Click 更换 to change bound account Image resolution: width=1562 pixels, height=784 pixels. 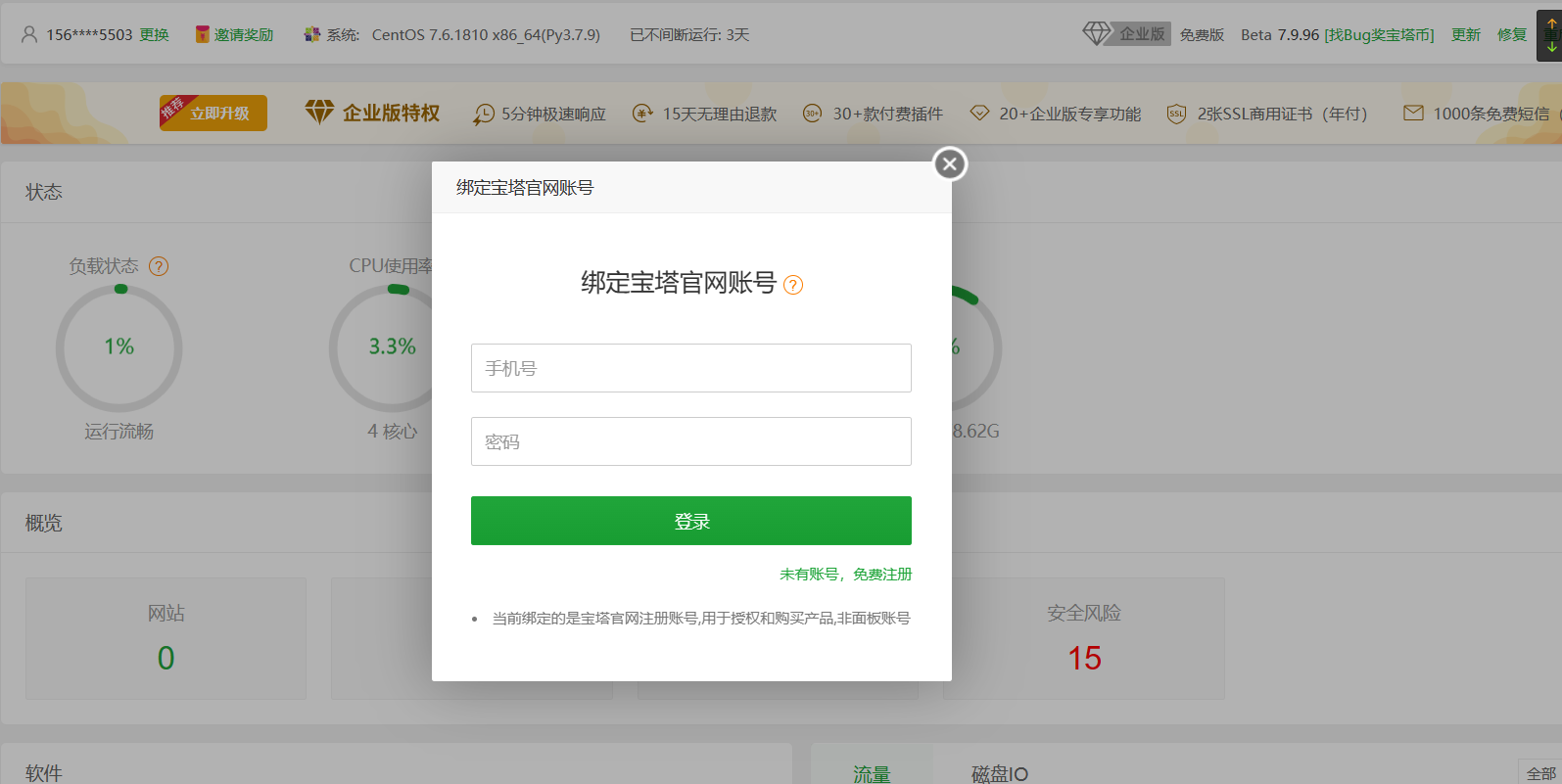(x=155, y=35)
